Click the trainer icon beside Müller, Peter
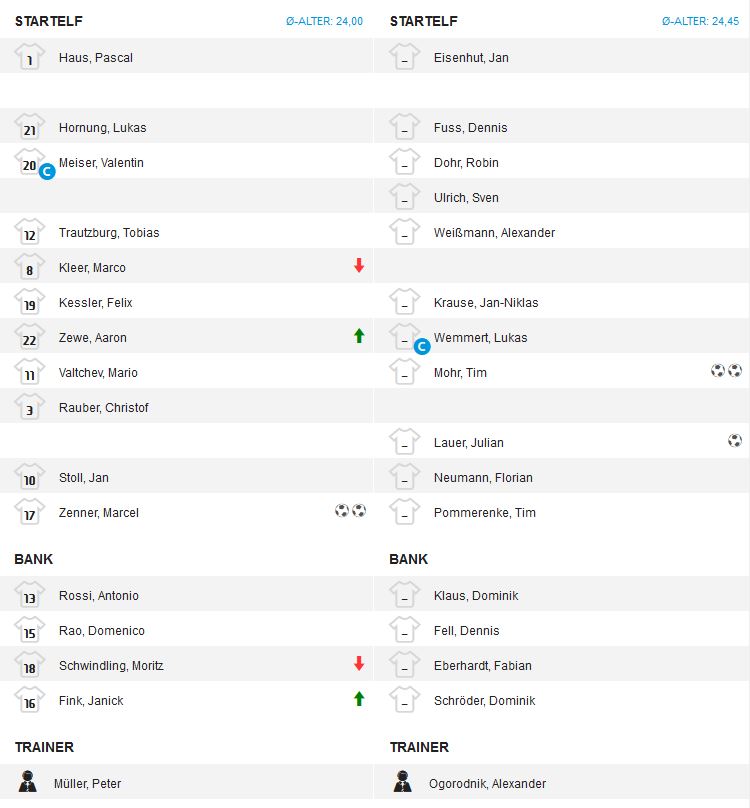Screen dimensions: 750x808 29,782
